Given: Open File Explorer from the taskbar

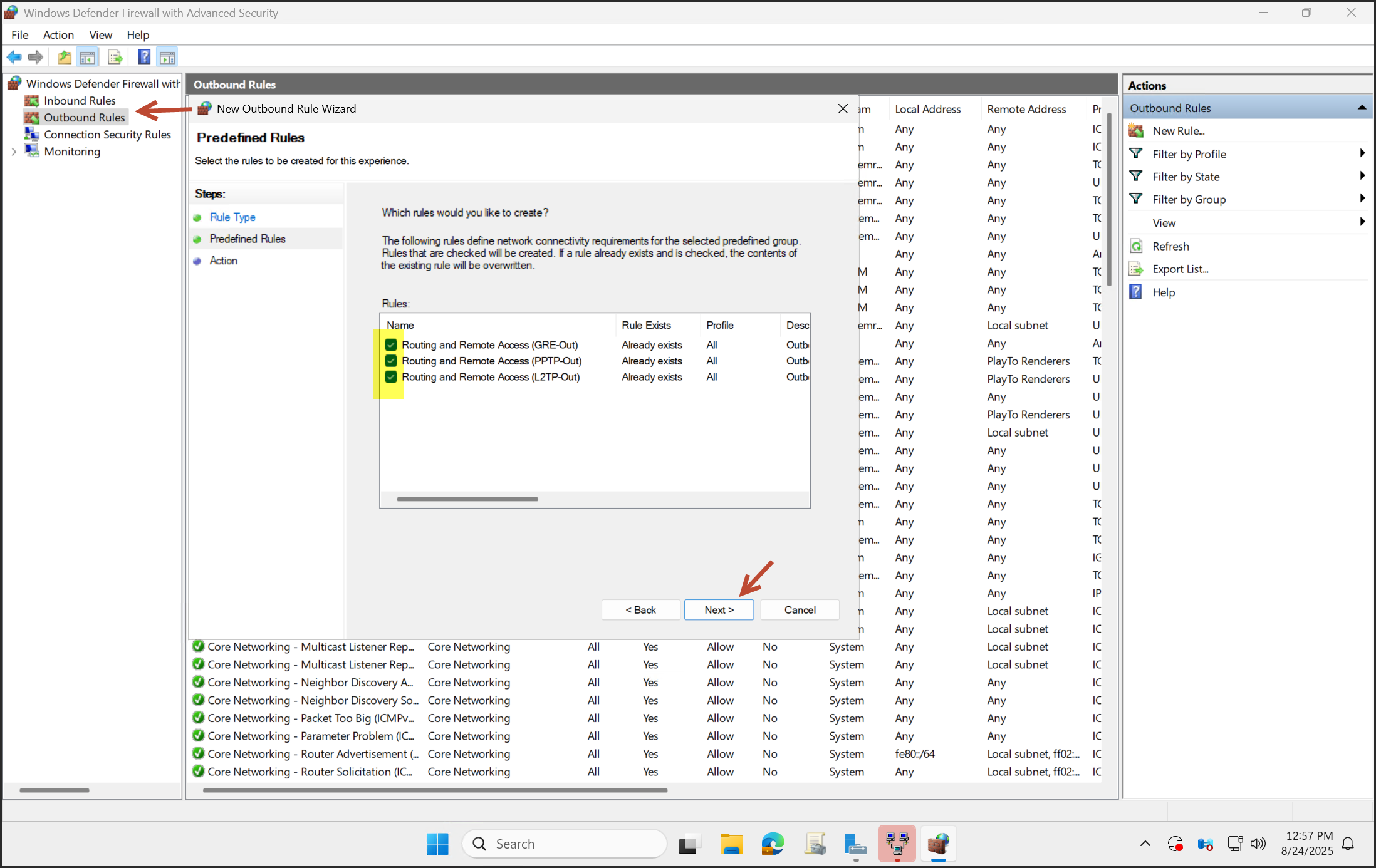Looking at the screenshot, I should pyautogui.click(x=731, y=844).
